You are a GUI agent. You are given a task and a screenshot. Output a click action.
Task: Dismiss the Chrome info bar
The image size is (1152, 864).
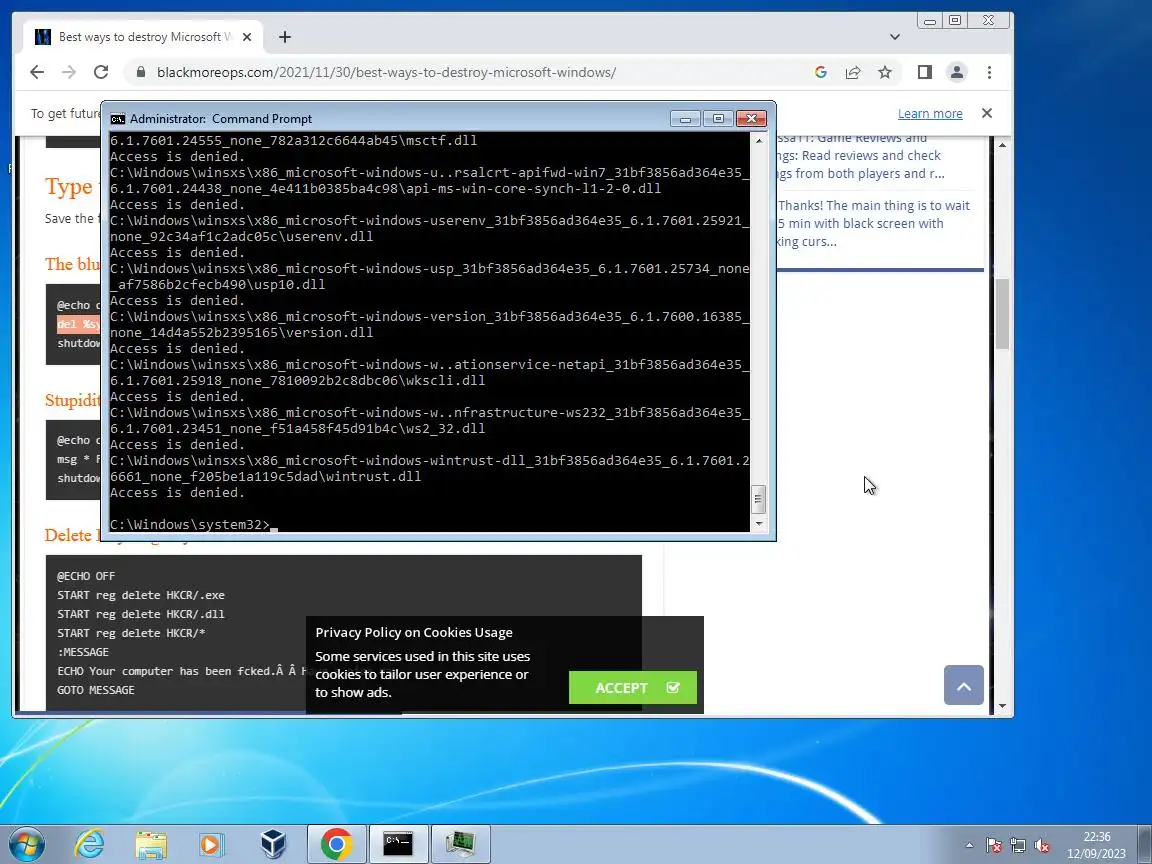987,113
